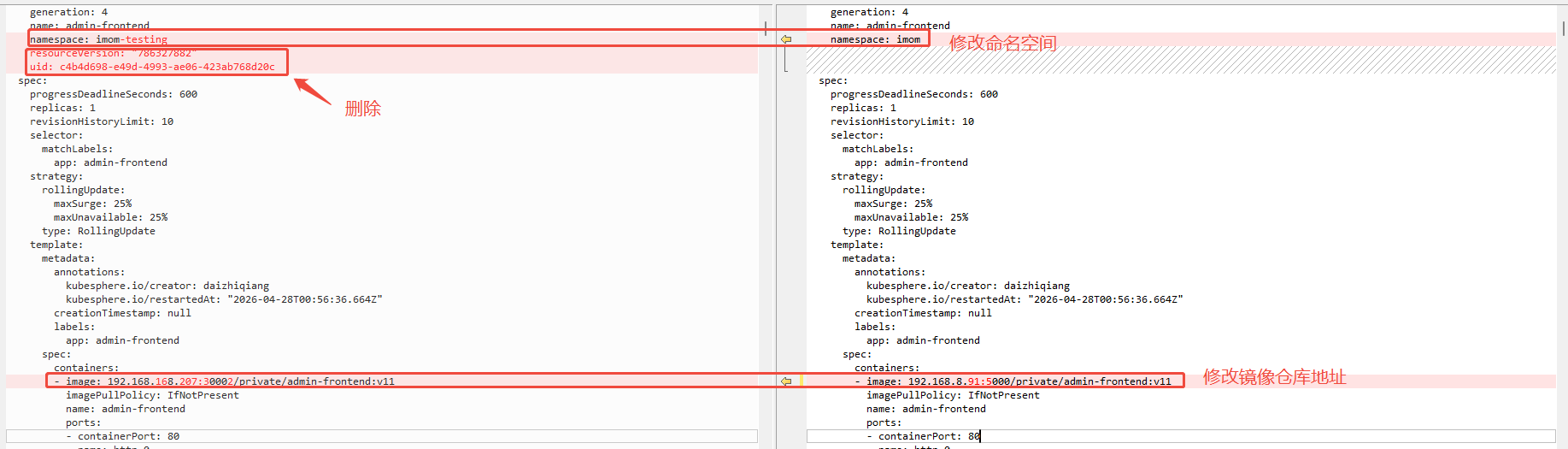Click "containerPort: 80" in the left pane
The height and width of the screenshot is (449, 1568).
tap(128, 436)
